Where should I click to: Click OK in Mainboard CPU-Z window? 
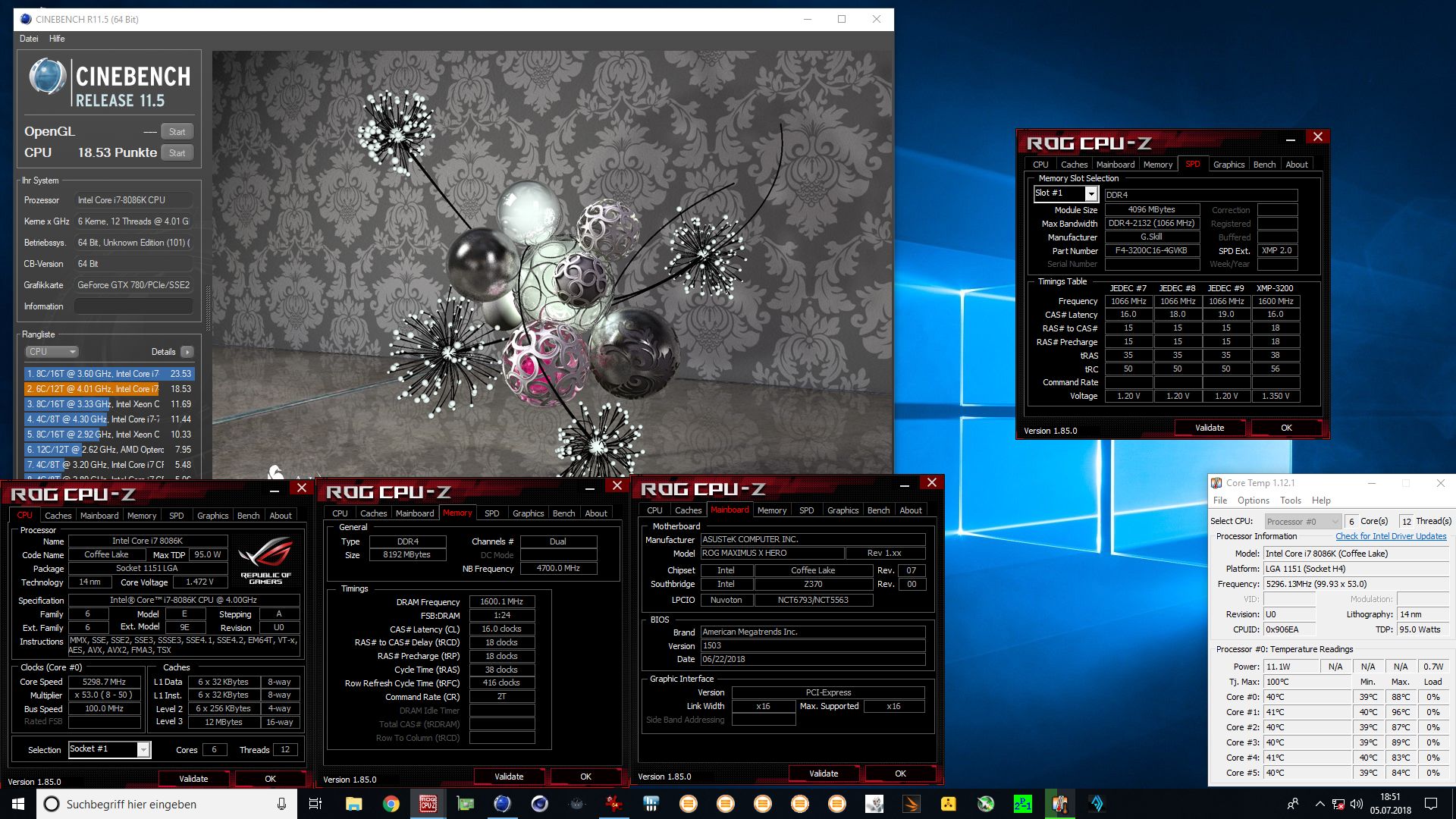(x=900, y=773)
